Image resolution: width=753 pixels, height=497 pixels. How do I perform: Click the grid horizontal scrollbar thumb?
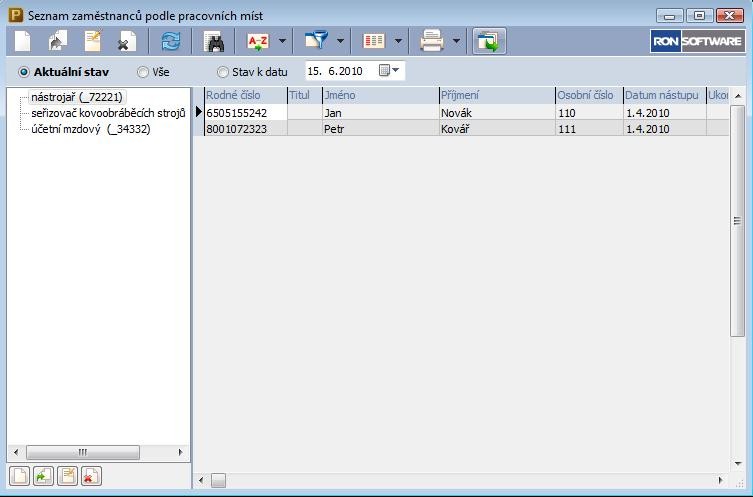[x=219, y=480]
